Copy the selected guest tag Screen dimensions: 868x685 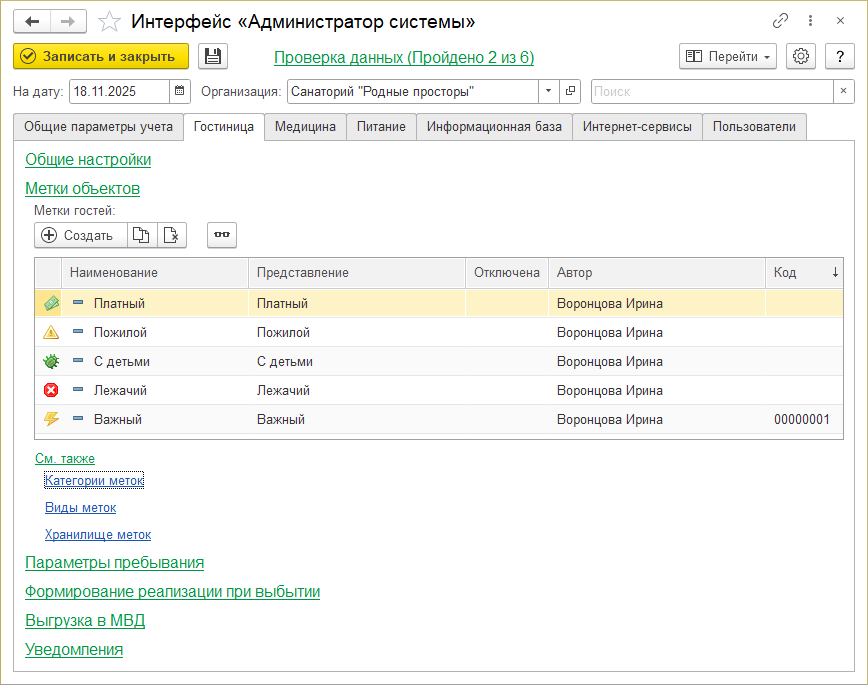tap(142, 235)
